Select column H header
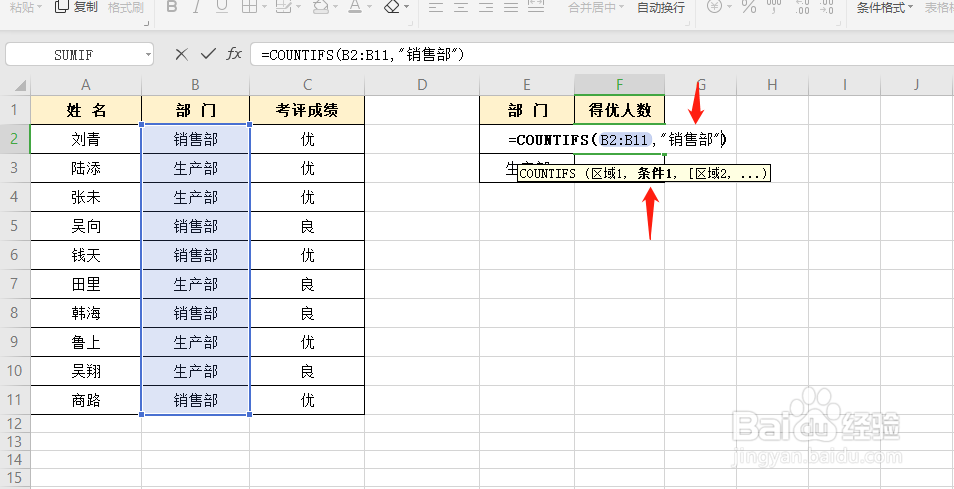Viewport: 954px width, 489px height. pyautogui.click(x=772, y=85)
